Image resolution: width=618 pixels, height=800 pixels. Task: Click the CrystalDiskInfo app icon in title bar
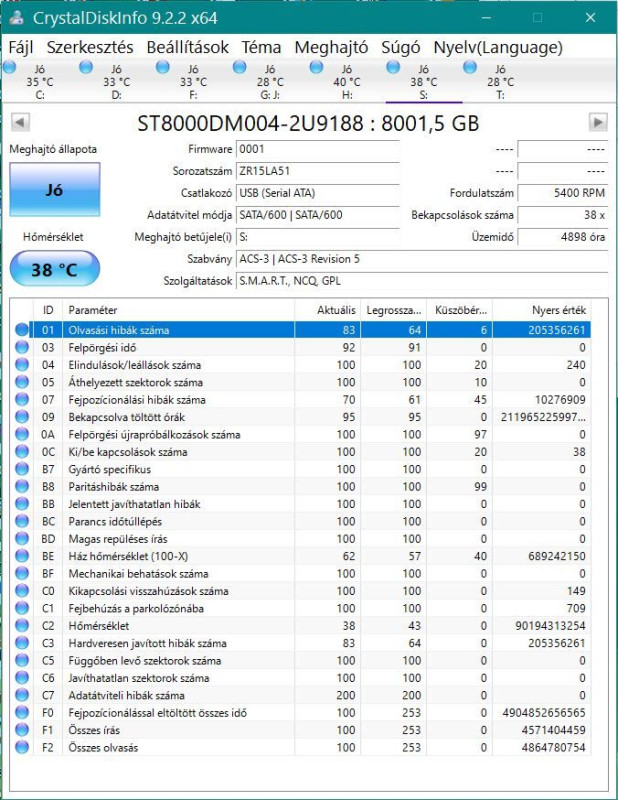pyautogui.click(x=17, y=18)
